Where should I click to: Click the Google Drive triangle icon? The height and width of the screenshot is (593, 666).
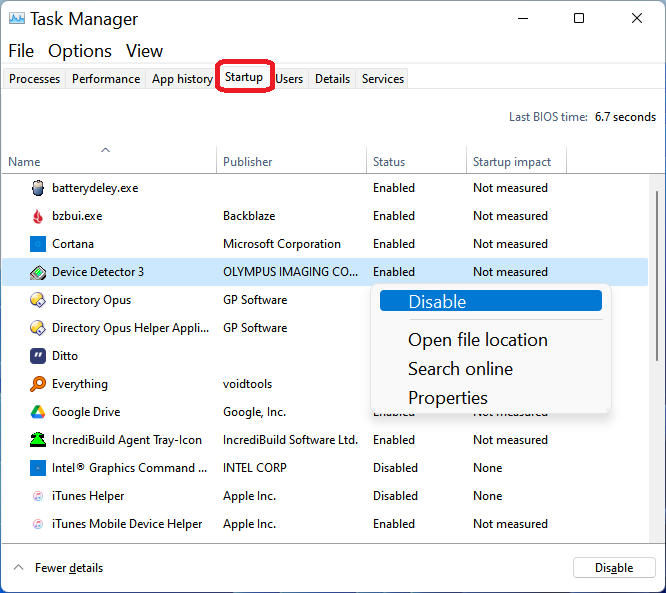pos(38,412)
